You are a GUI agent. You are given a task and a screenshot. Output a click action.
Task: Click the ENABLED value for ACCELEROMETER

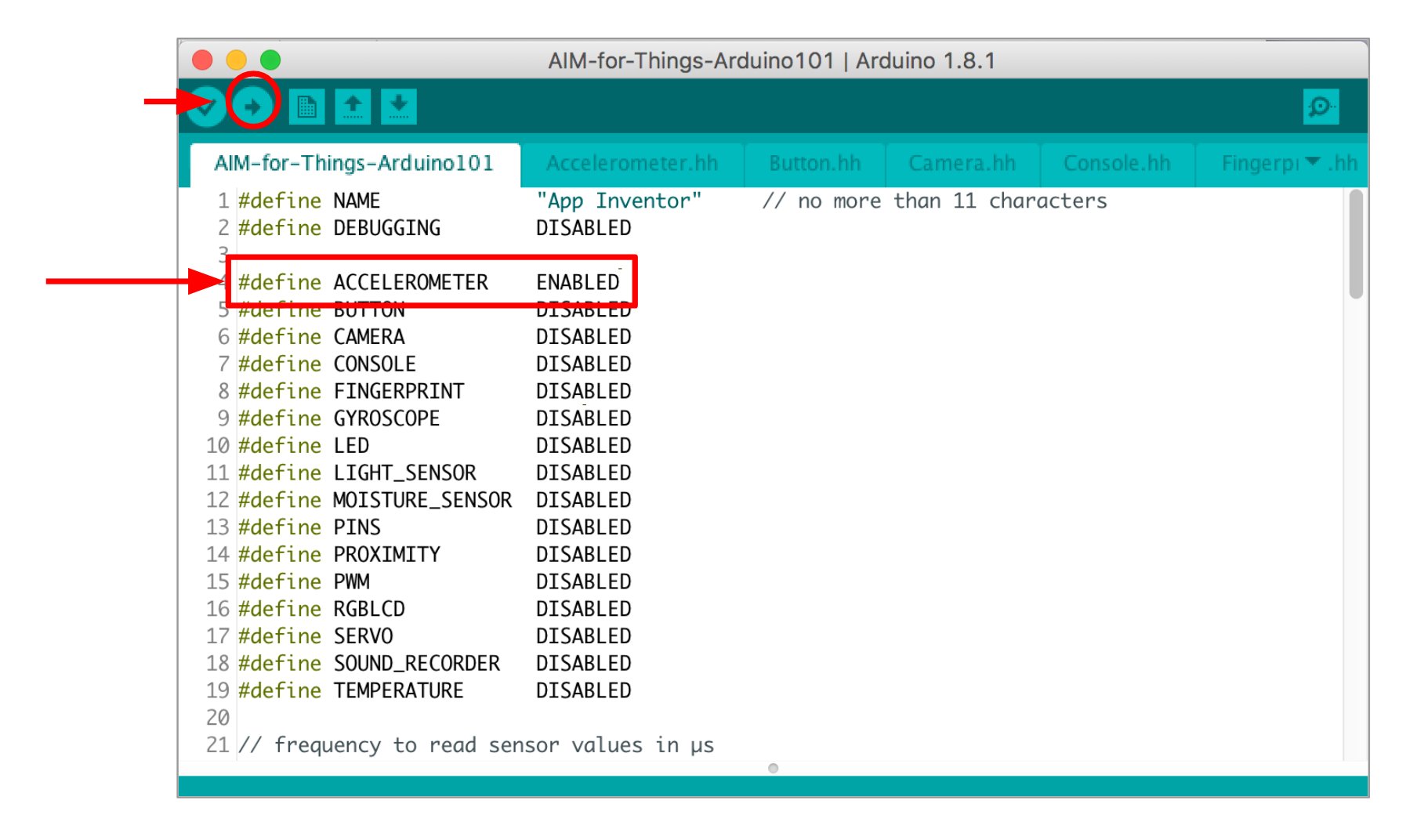(578, 282)
